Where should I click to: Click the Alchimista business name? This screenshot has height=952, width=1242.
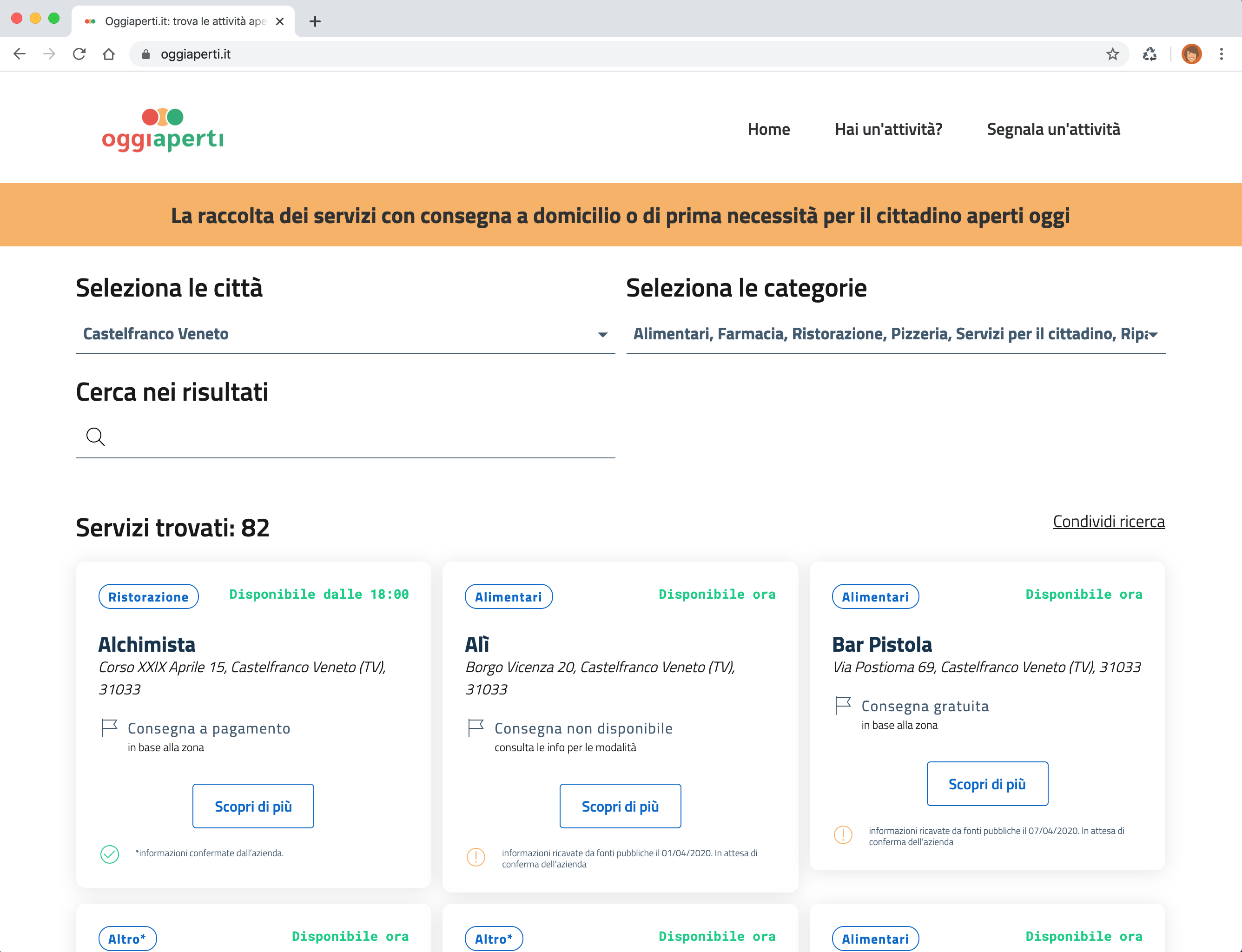click(x=147, y=645)
